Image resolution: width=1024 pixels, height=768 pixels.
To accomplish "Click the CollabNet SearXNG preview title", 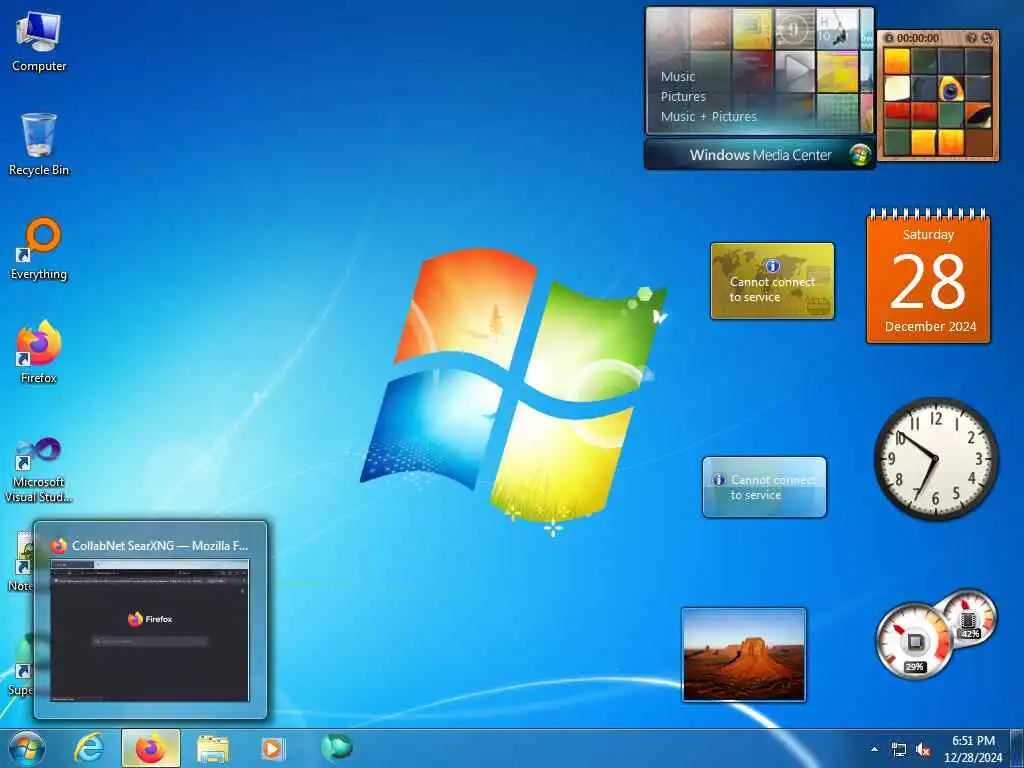I will point(159,545).
